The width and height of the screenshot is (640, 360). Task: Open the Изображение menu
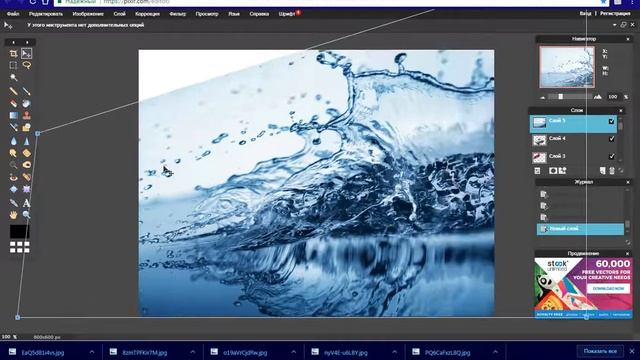click(x=88, y=14)
